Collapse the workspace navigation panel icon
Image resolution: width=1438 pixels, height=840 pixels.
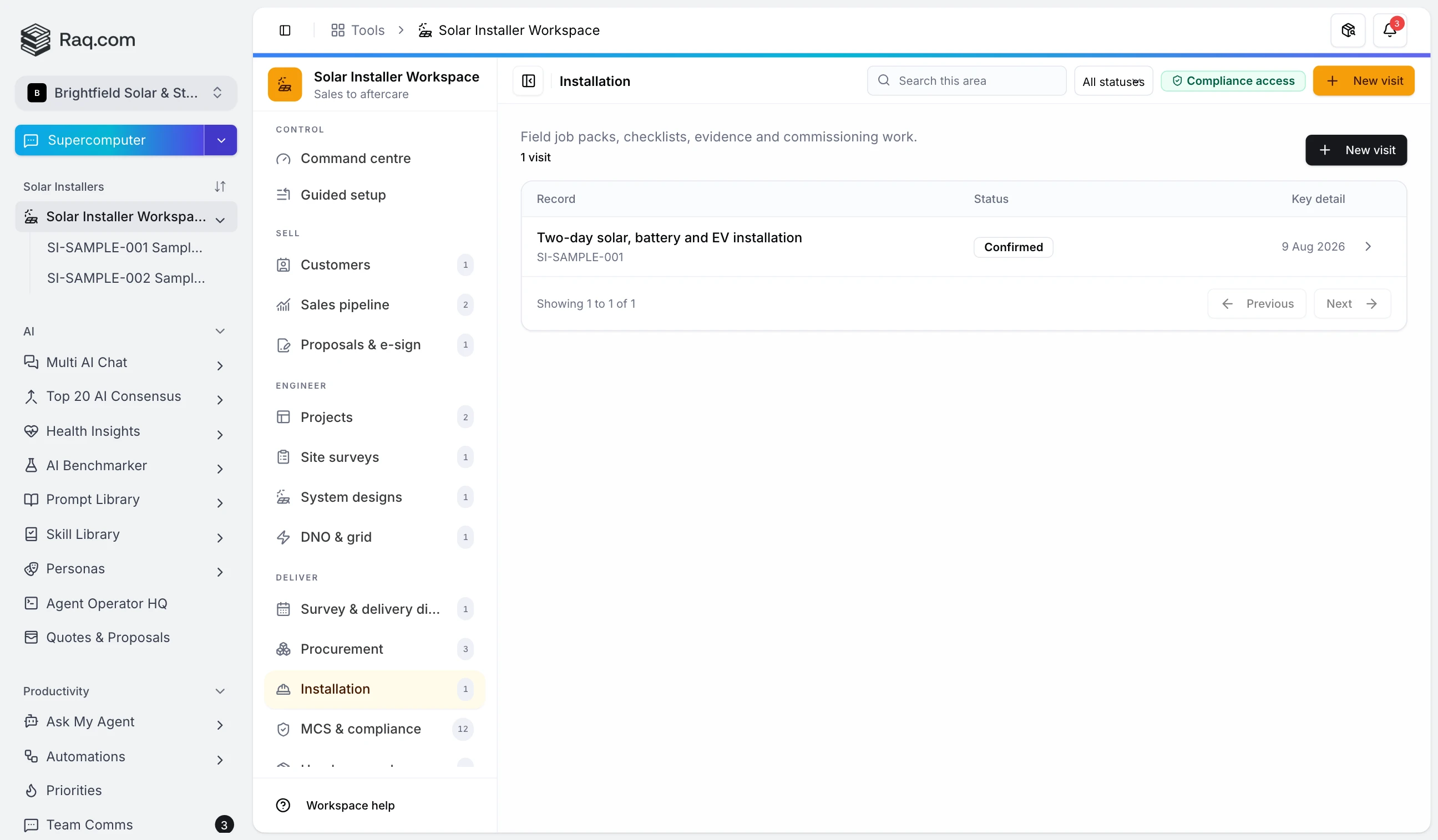[x=528, y=81]
